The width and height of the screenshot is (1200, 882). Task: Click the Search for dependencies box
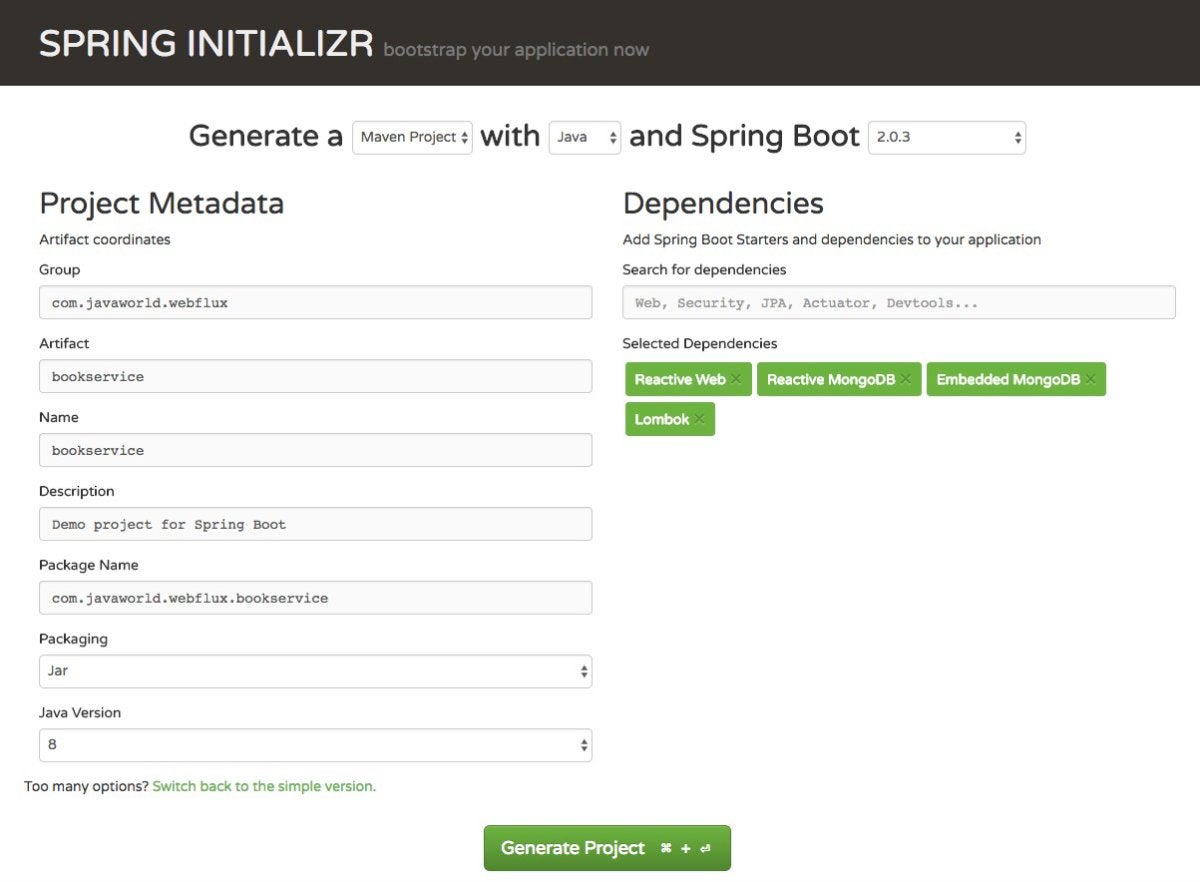pyautogui.click(x=899, y=302)
